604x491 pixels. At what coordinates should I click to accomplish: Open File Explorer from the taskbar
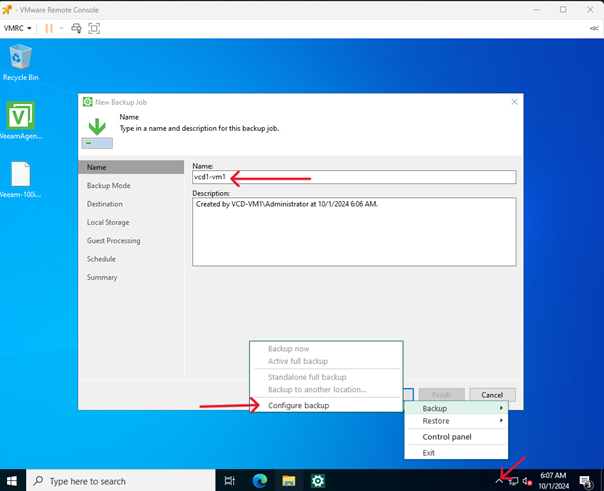click(x=288, y=481)
